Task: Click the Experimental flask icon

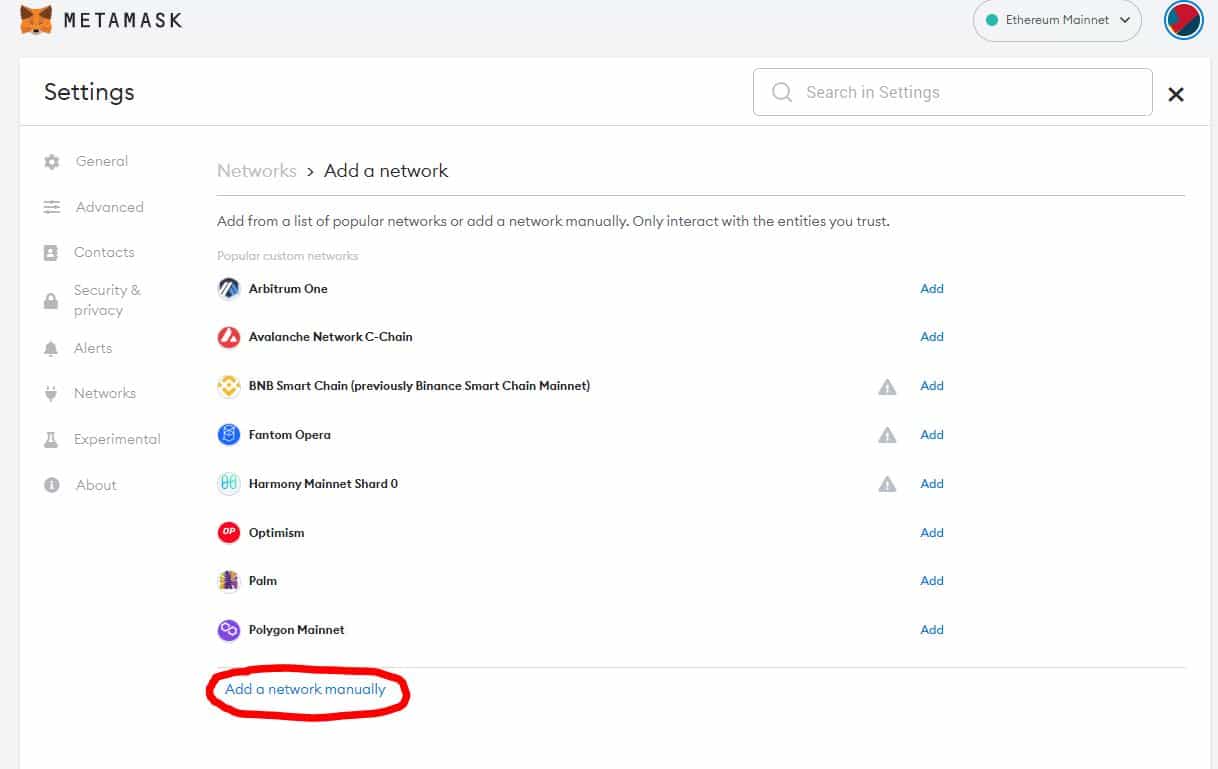Action: [x=51, y=440]
